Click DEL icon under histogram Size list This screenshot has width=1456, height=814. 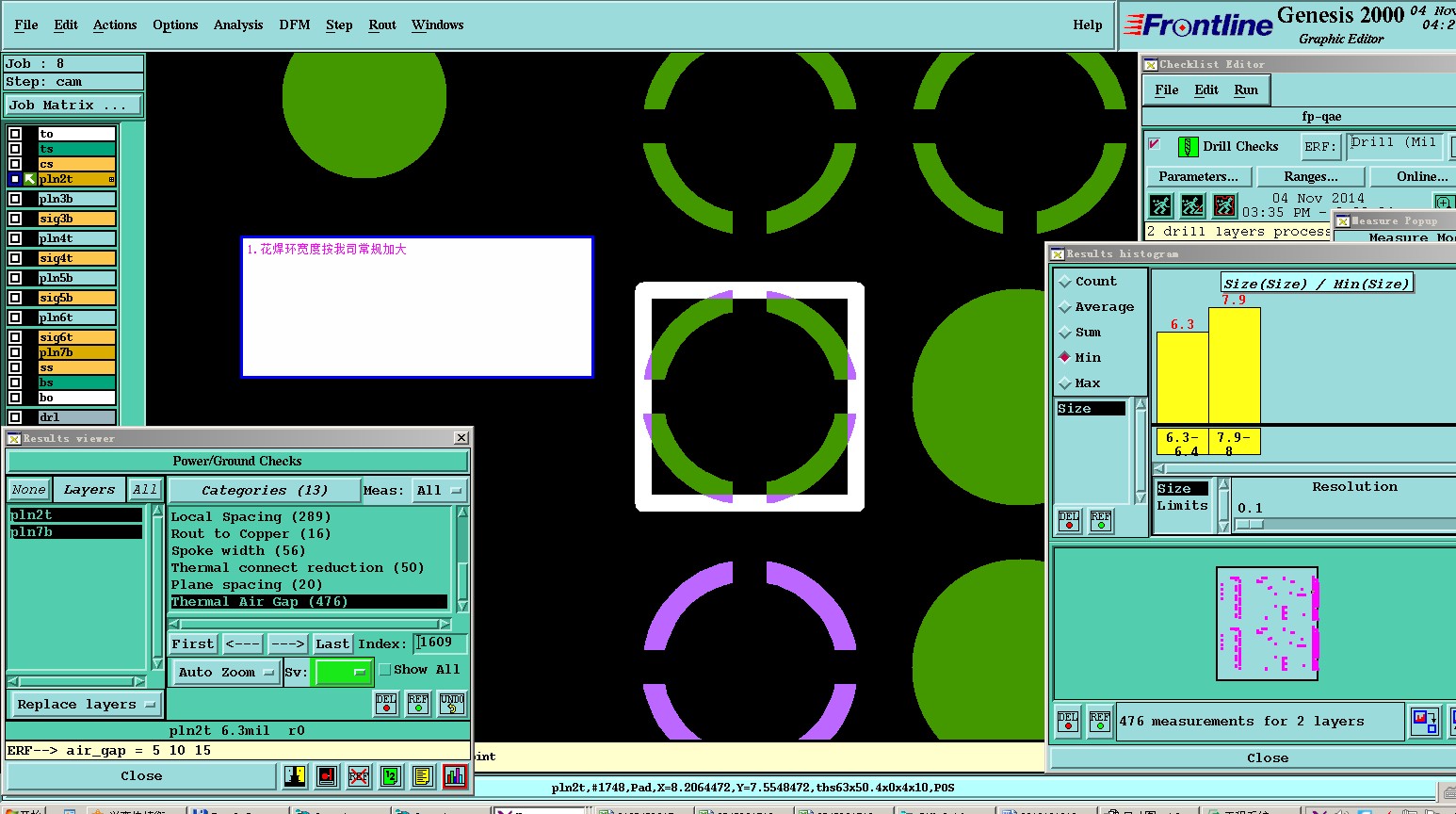[x=1069, y=521]
